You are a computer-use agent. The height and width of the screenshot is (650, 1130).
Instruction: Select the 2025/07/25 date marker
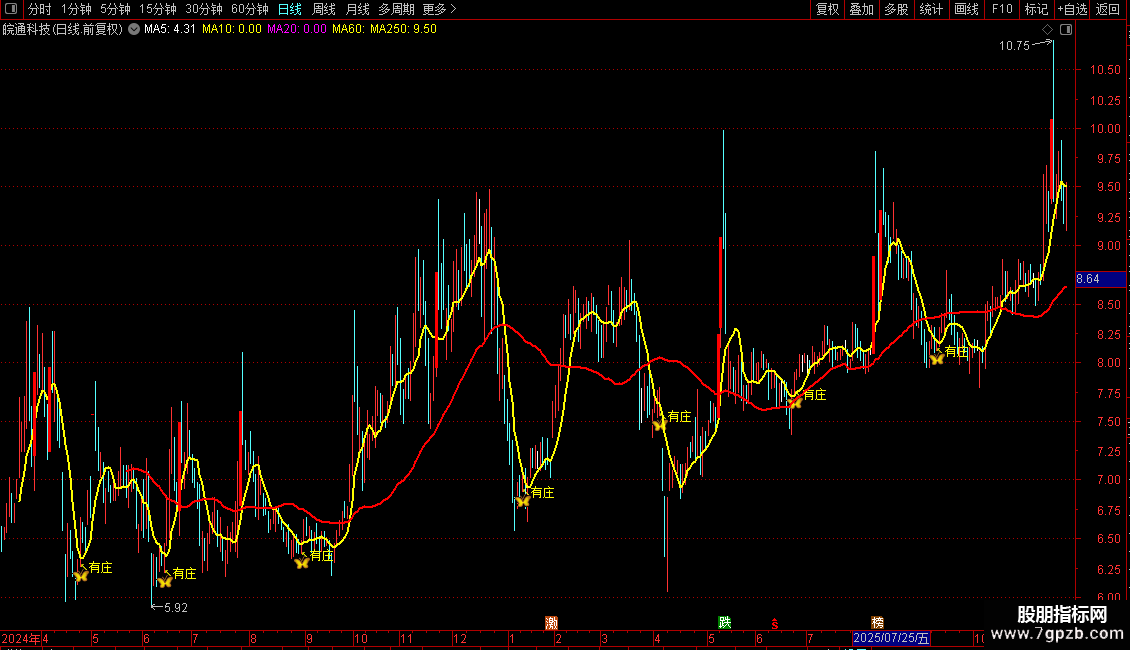(x=891, y=638)
